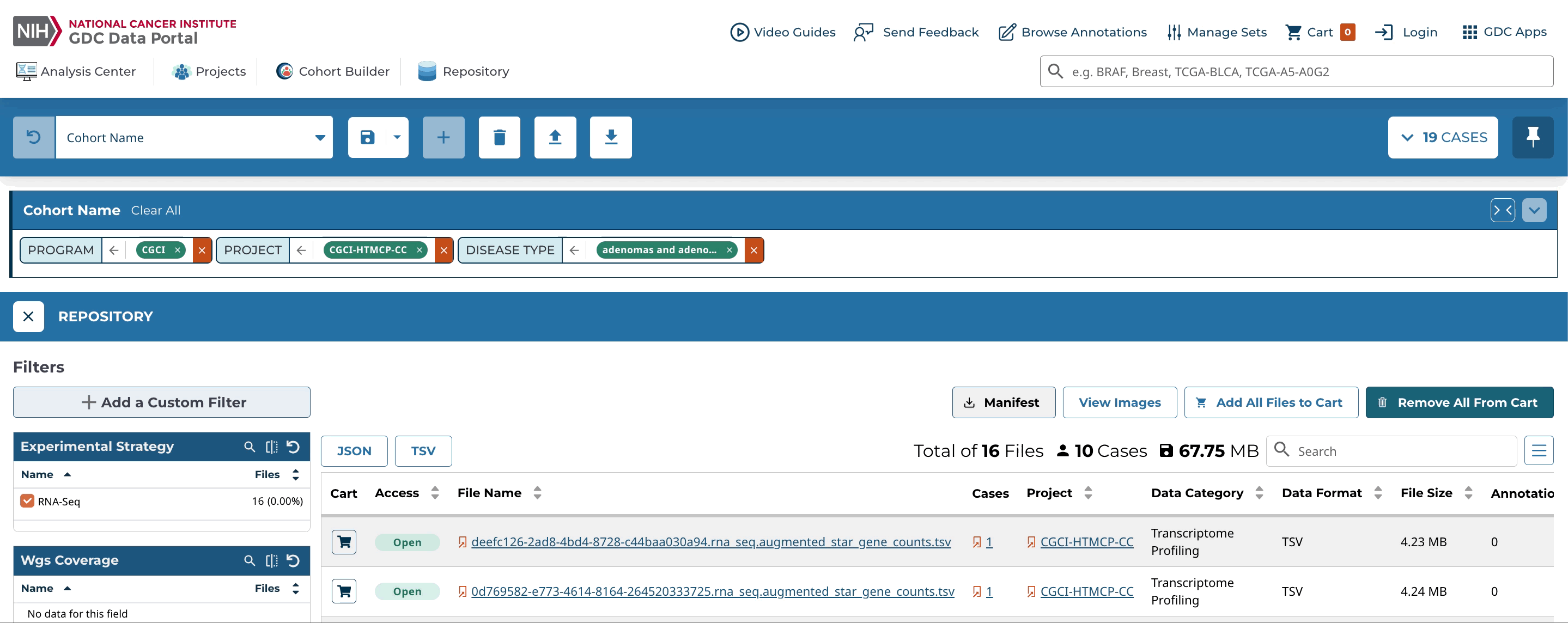This screenshot has width=1568, height=623.
Task: Click the cohort reset undo icon
Action: coord(34,137)
